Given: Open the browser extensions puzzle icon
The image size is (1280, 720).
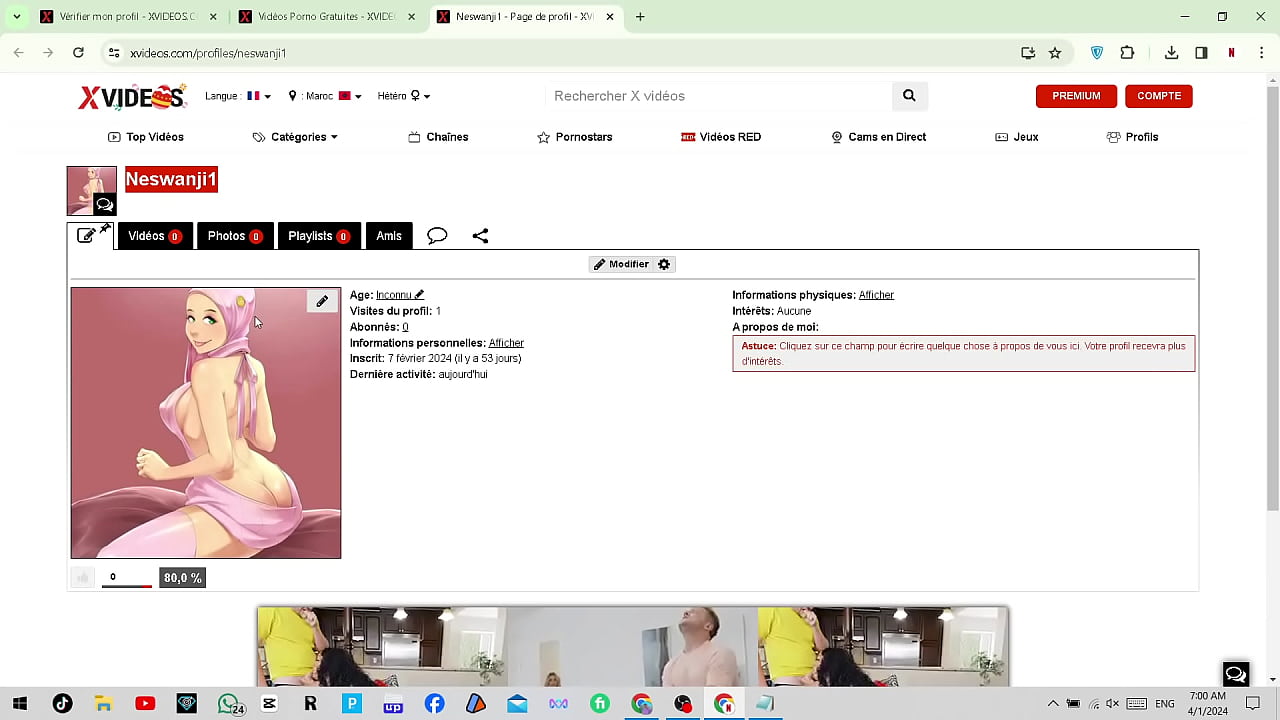Looking at the screenshot, I should coord(1127,53).
